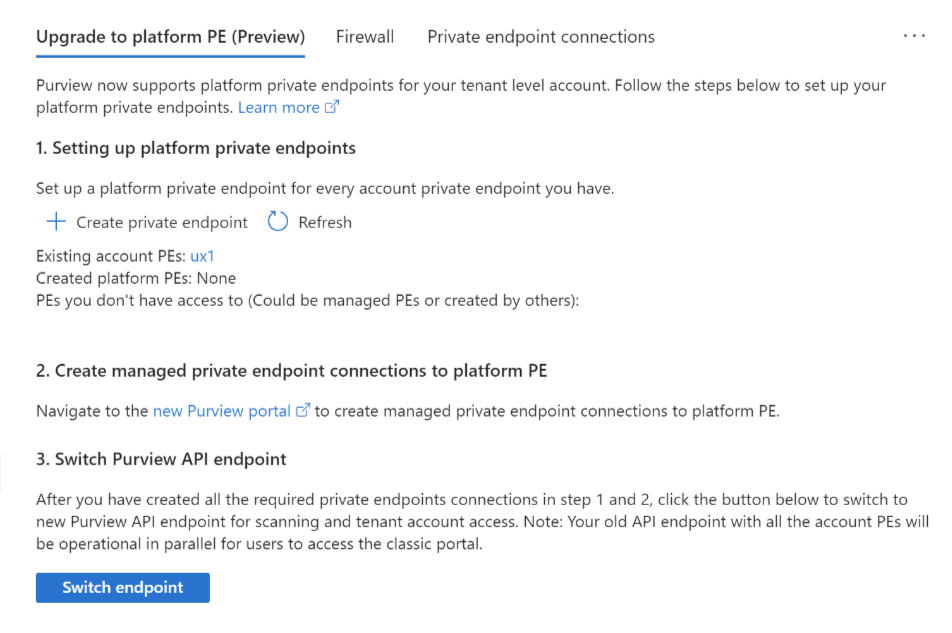The height and width of the screenshot is (633, 952).
Task: Click external-link icon beside Learn more
Action: click(x=332, y=108)
